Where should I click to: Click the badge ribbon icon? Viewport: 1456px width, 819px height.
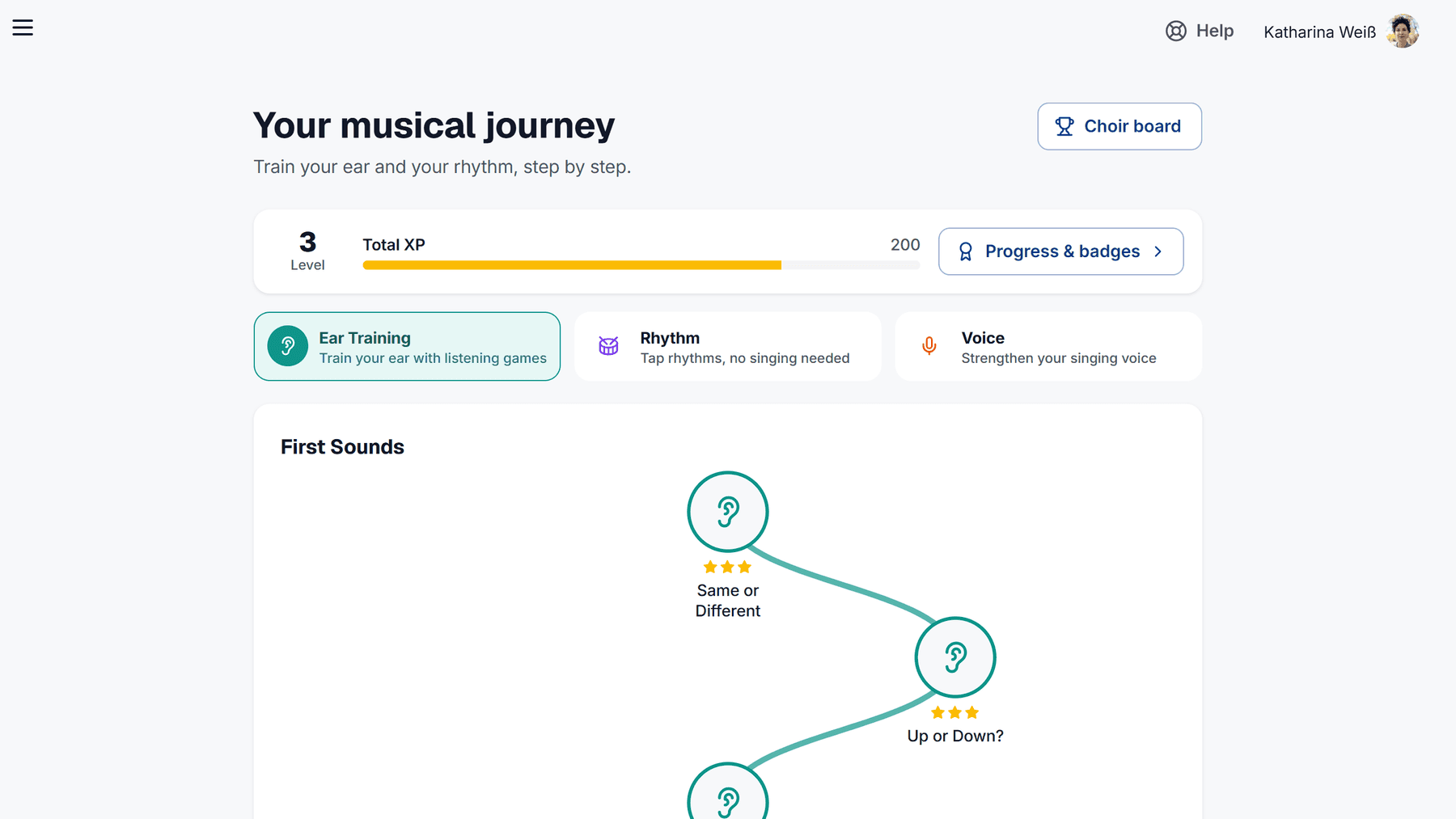(965, 251)
